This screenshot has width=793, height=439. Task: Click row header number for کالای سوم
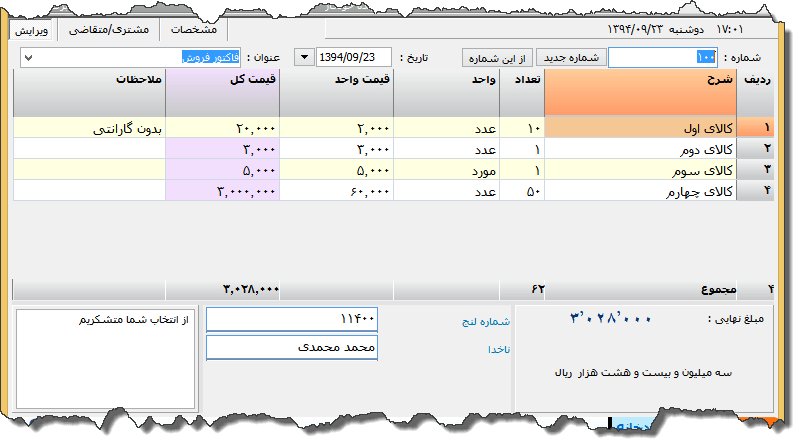pos(765,169)
